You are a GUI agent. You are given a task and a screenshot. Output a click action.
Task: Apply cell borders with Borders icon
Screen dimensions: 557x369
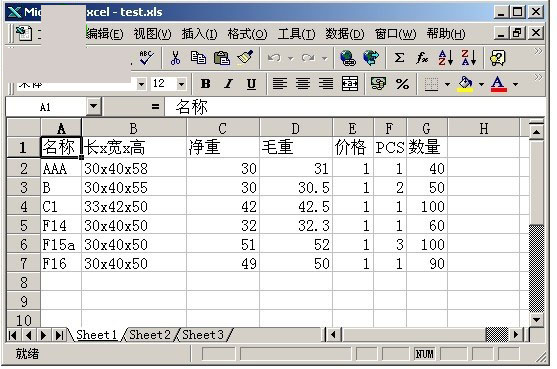[x=431, y=84]
